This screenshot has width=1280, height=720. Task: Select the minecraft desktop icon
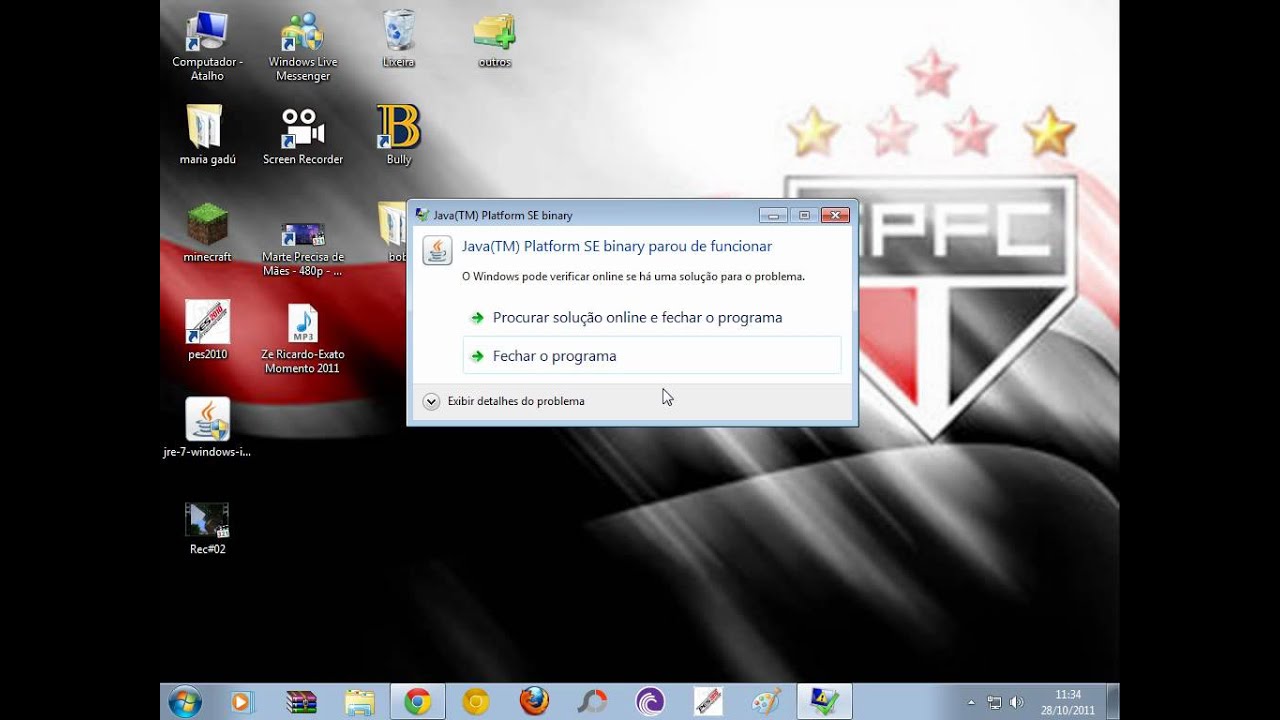coord(207,233)
